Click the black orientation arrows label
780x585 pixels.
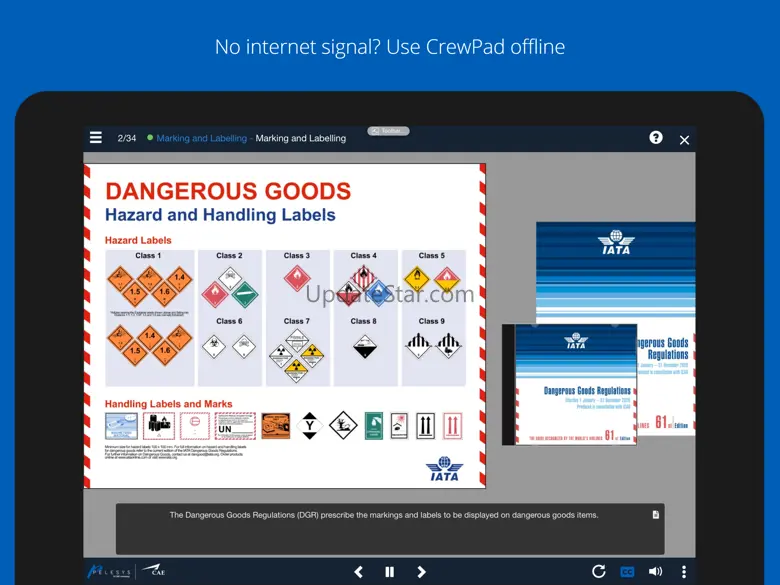pyautogui.click(x=425, y=426)
